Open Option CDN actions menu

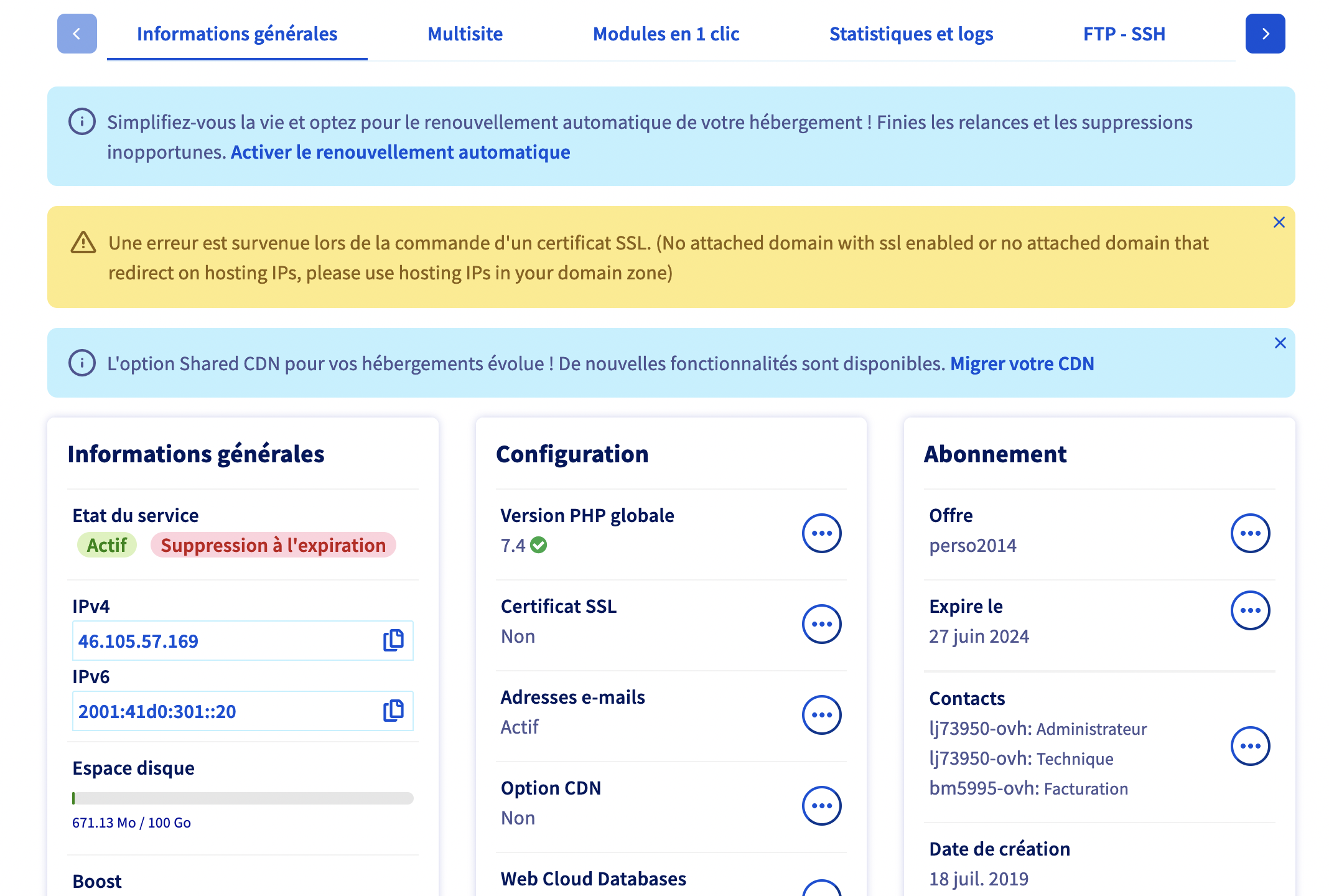click(x=821, y=806)
